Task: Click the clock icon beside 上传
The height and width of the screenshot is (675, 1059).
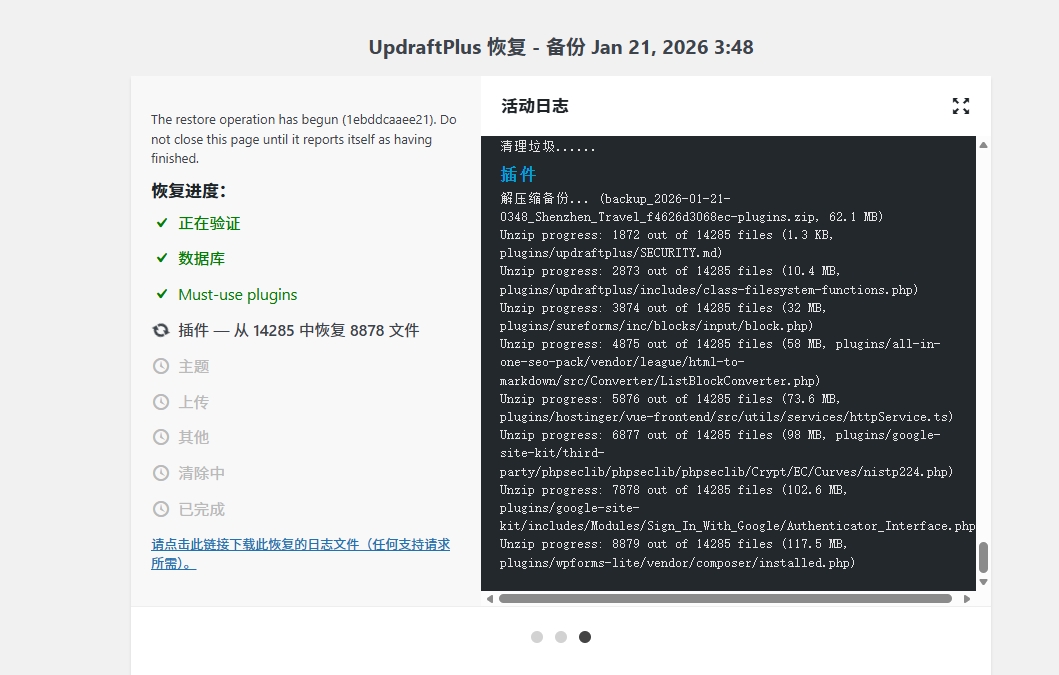Action: coord(161,401)
